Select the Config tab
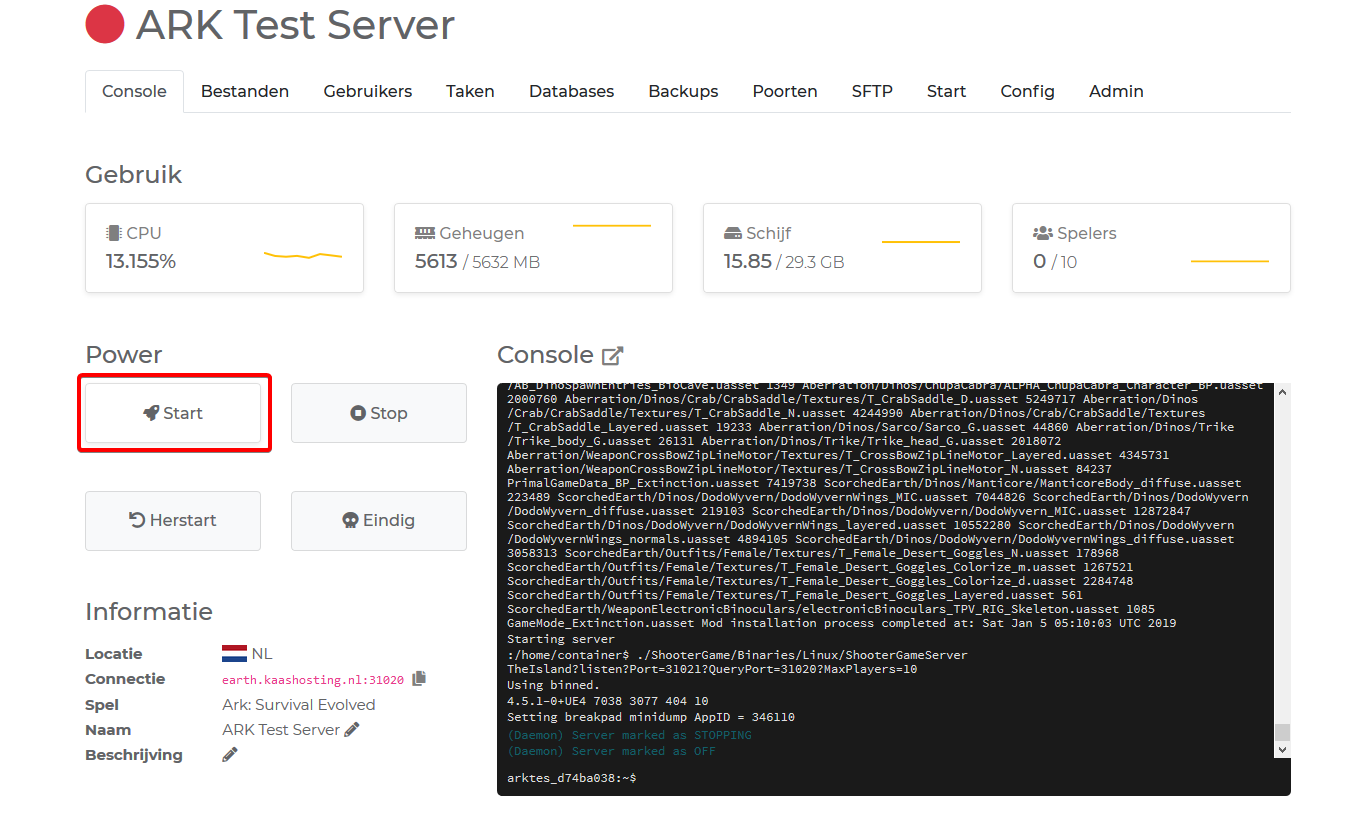The height and width of the screenshot is (831, 1360). 1027,91
